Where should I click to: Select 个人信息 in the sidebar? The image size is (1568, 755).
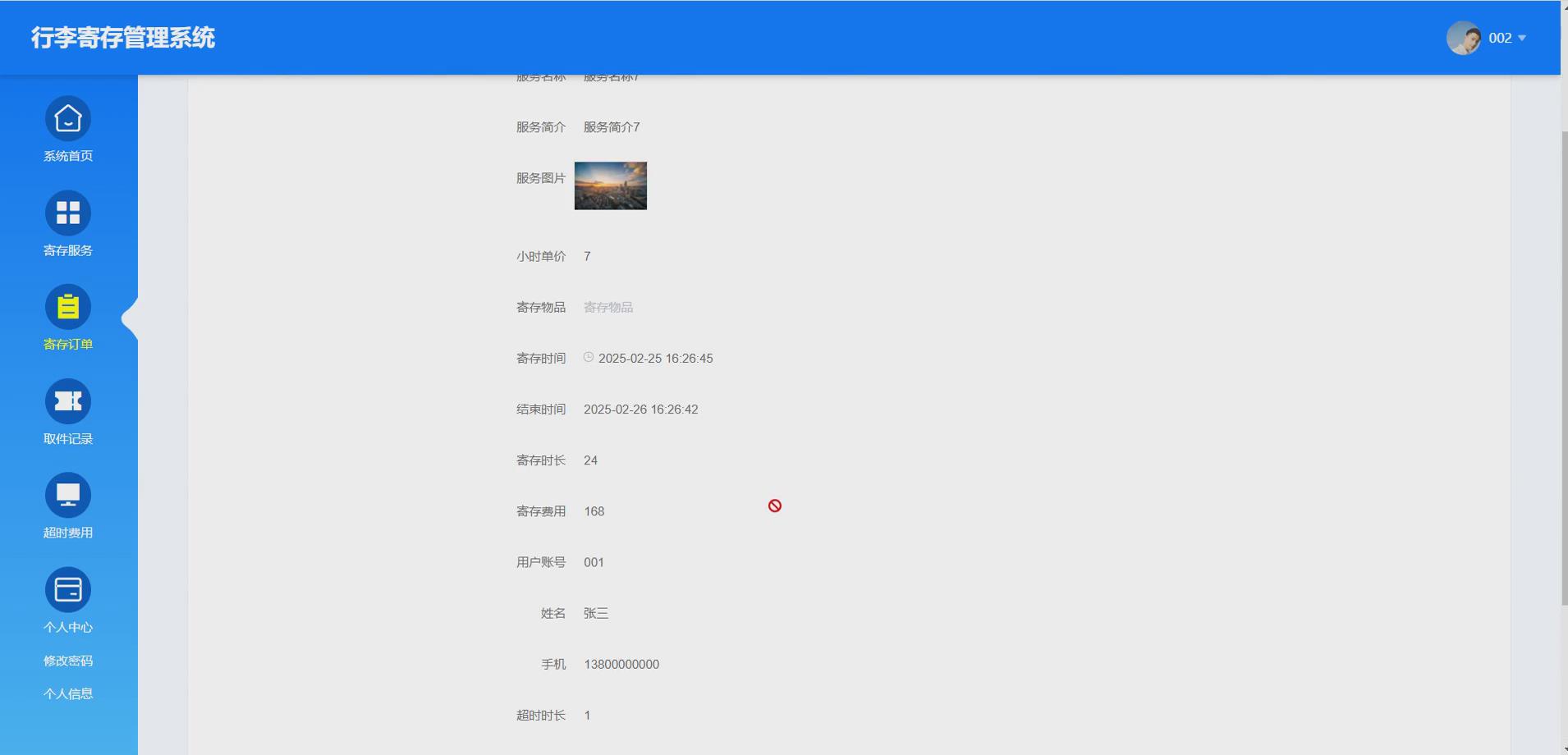68,693
